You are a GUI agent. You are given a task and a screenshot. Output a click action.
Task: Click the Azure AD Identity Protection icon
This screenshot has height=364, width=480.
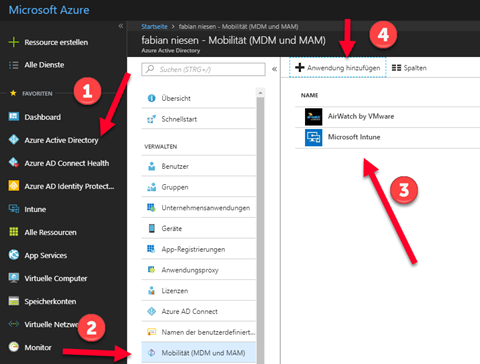[14, 186]
